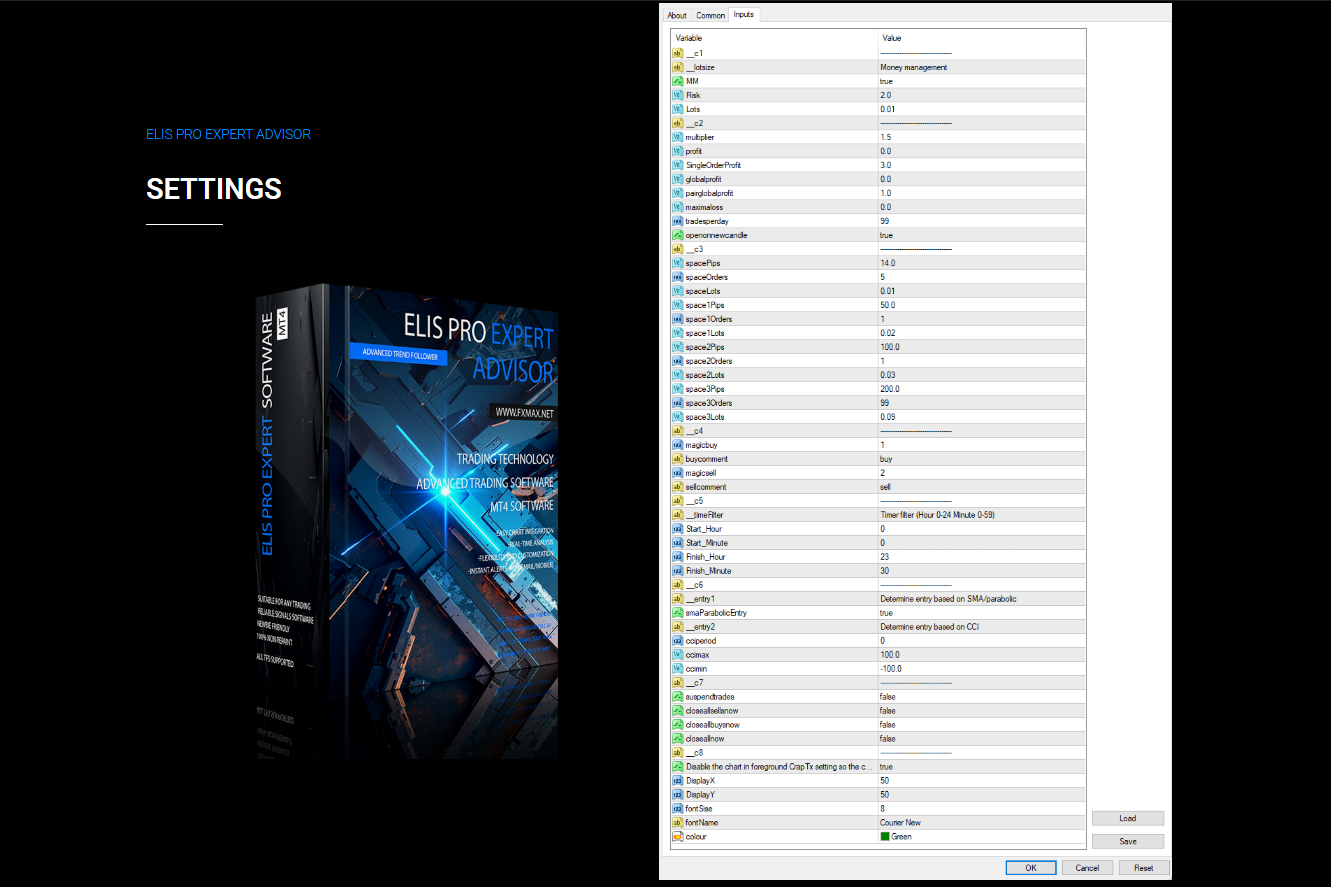Toggle the closeallnow false value
The width and height of the screenshot is (1331, 887).
pos(888,739)
